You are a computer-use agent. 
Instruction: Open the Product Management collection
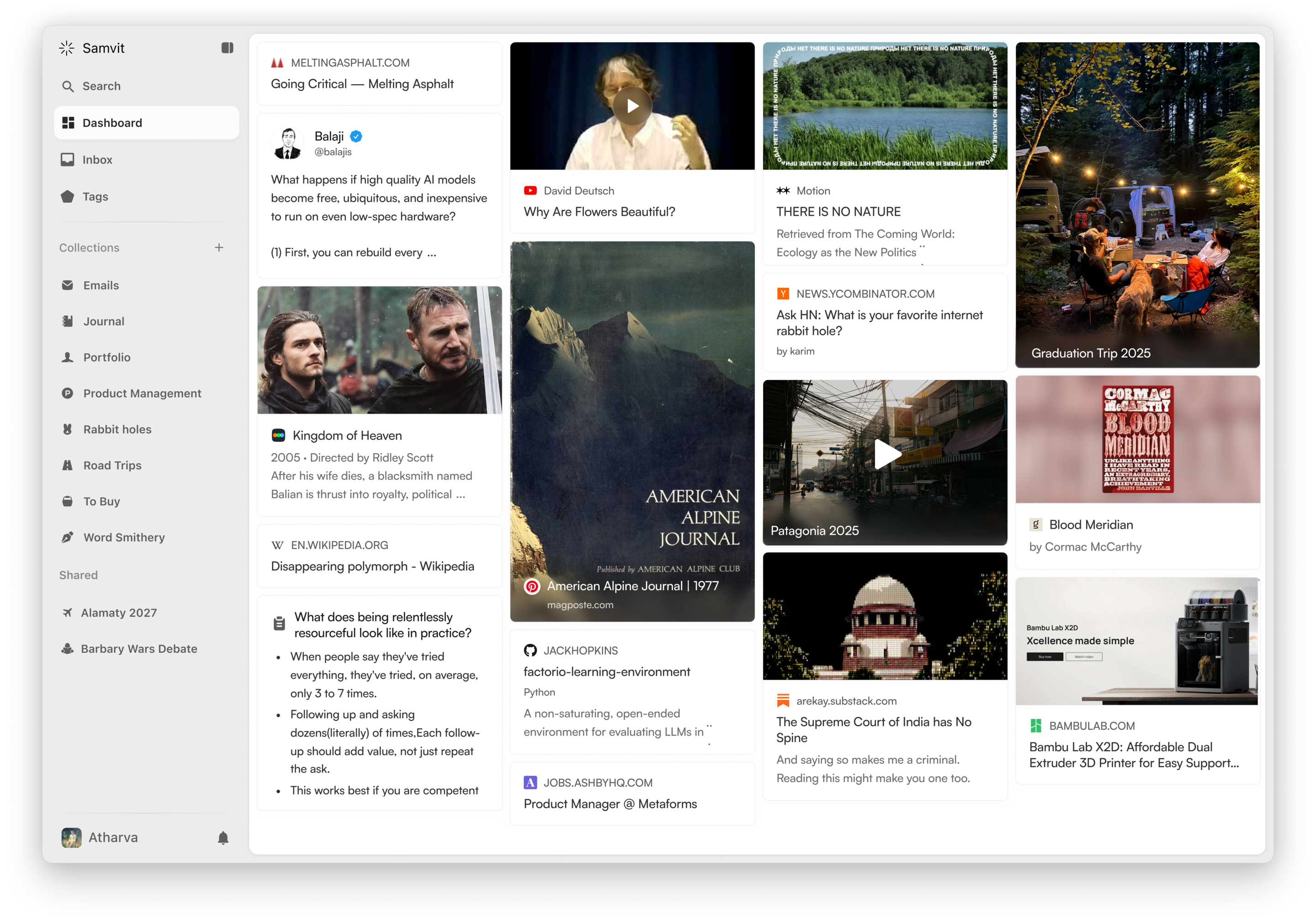(147, 394)
